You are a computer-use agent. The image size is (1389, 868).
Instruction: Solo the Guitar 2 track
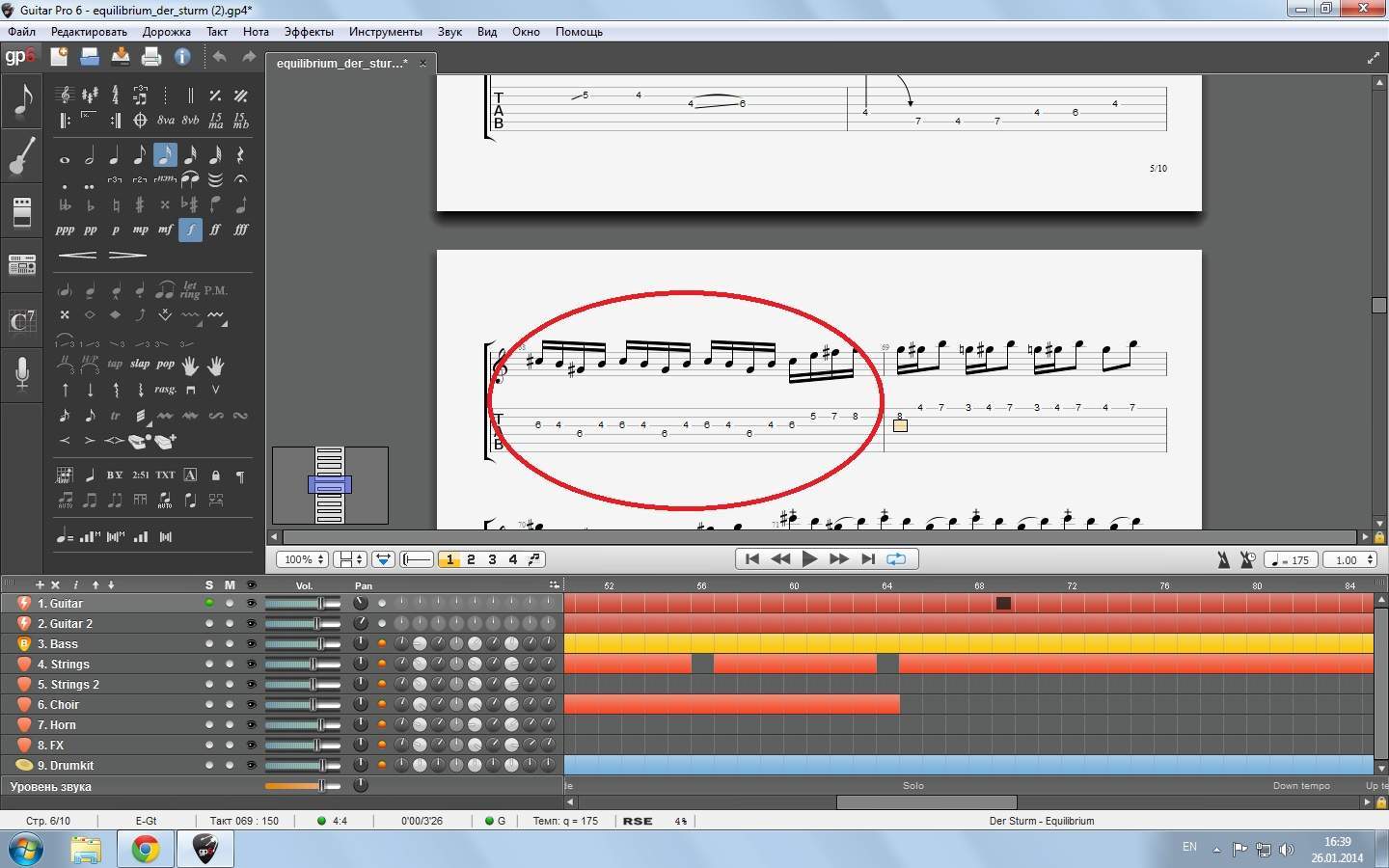point(209,623)
